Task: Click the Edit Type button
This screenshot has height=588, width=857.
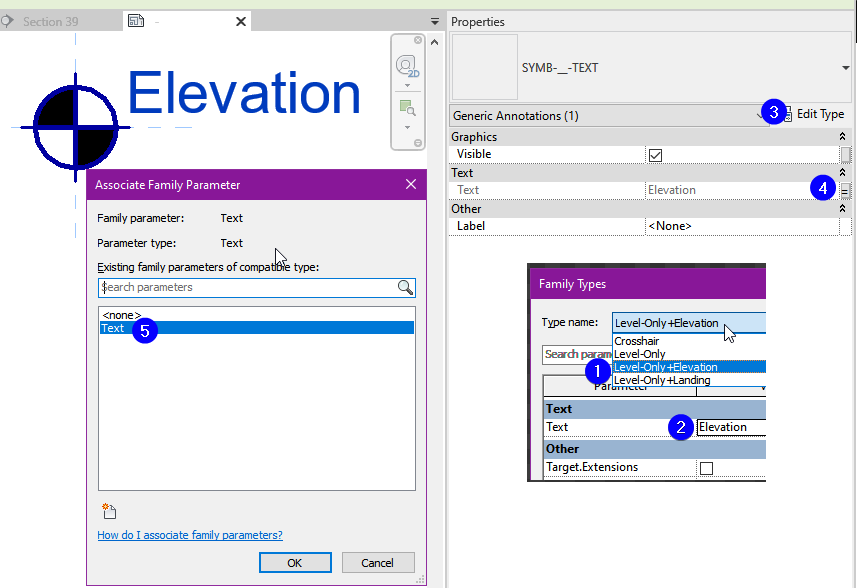Action: coord(814,114)
